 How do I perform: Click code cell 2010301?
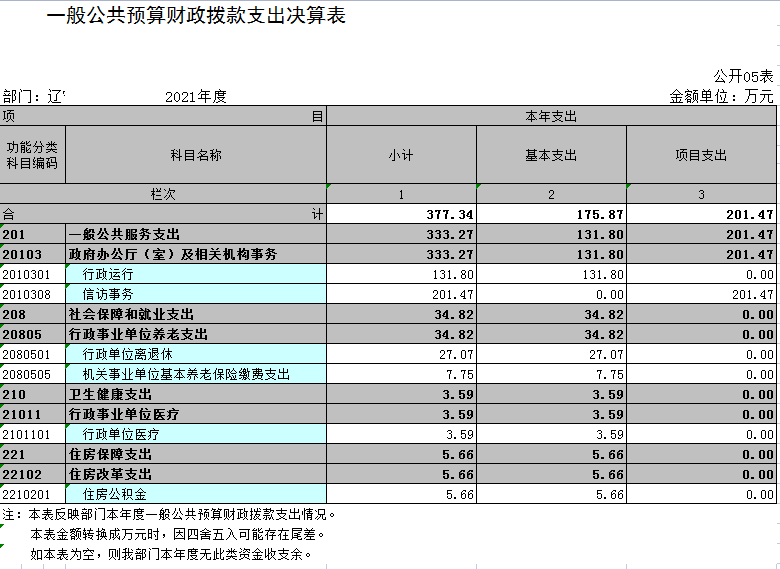[32, 274]
